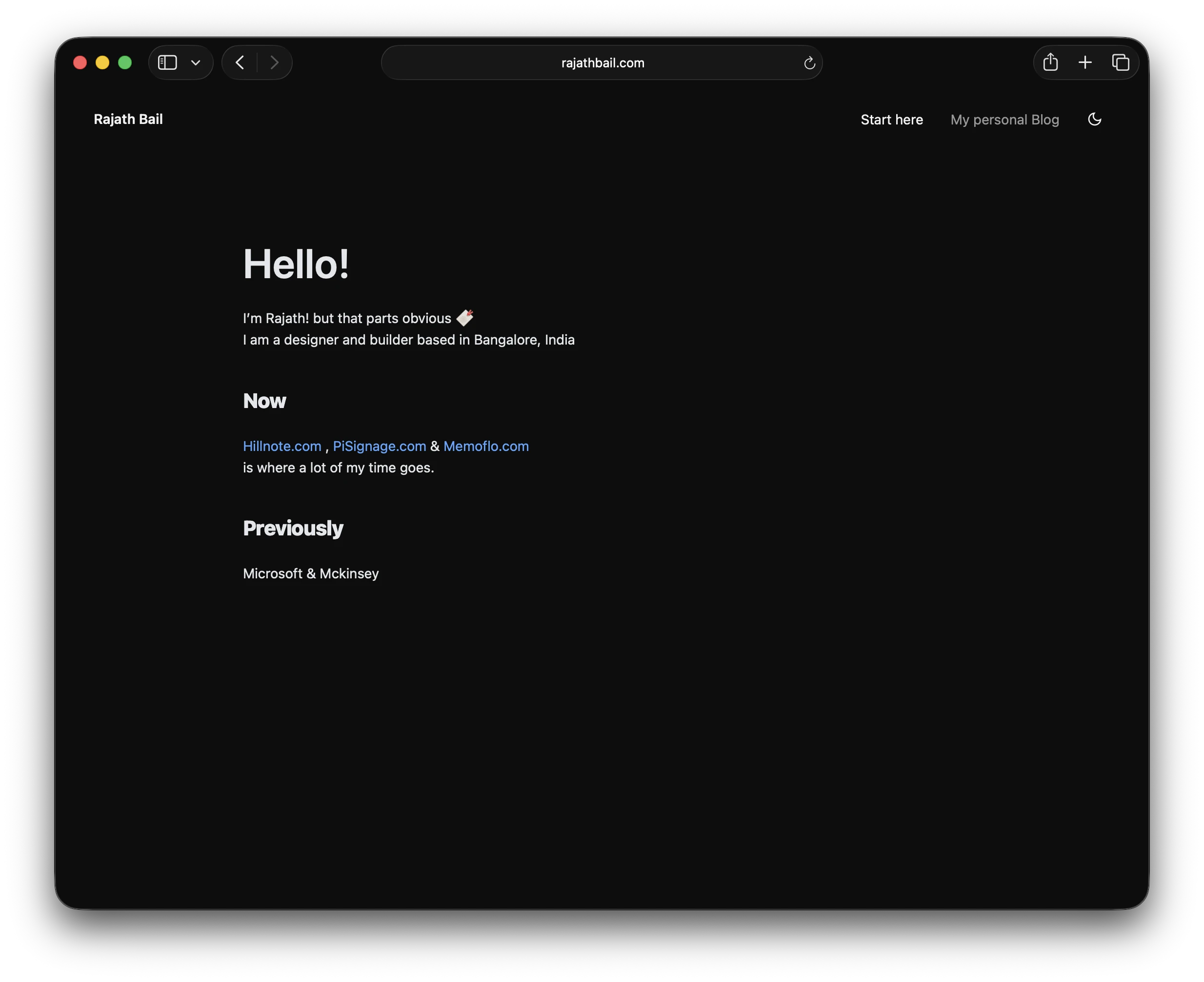
Task: Reload the page with the refresh icon
Action: pos(809,63)
